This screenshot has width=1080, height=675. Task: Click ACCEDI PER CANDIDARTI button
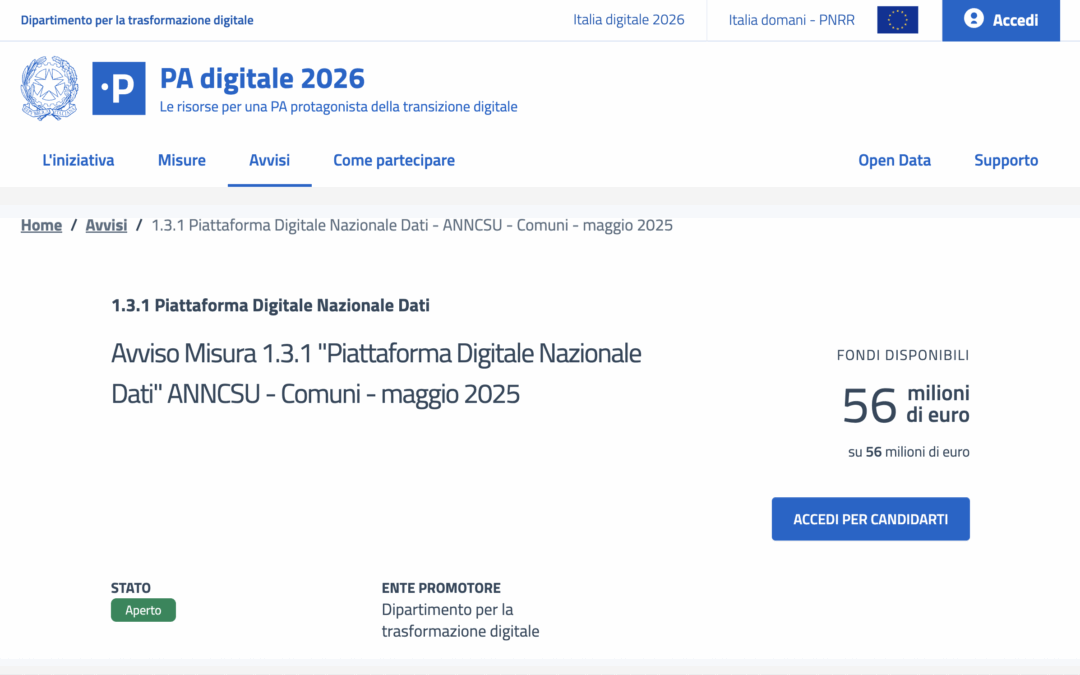[x=871, y=519]
